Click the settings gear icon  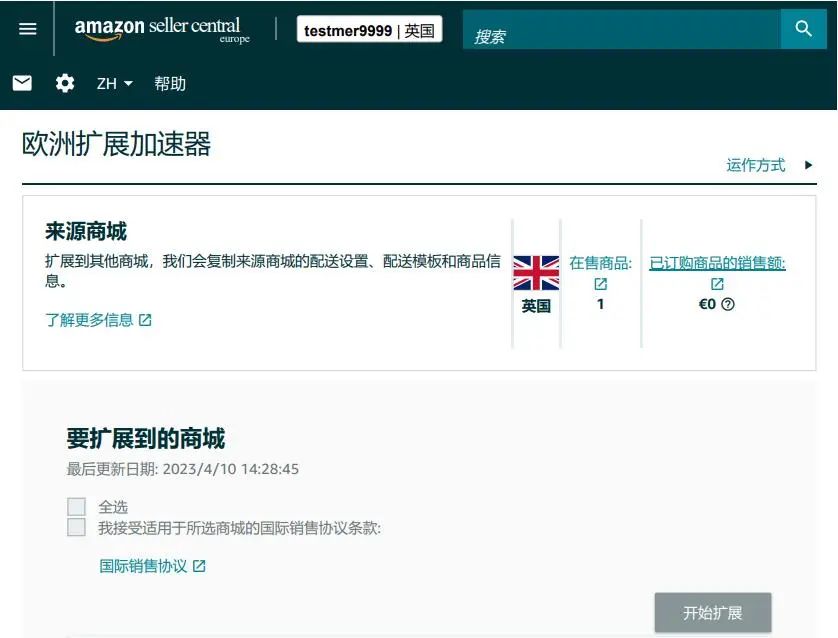[64, 83]
